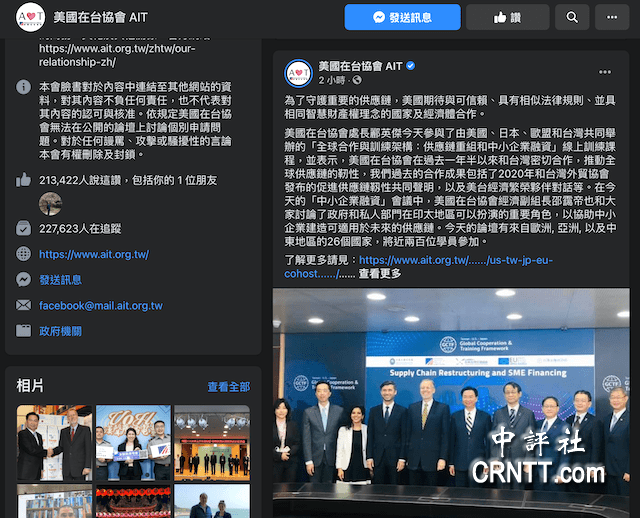Click the AIT page logo in header
This screenshot has height=518, width=640.
[x=30, y=17]
